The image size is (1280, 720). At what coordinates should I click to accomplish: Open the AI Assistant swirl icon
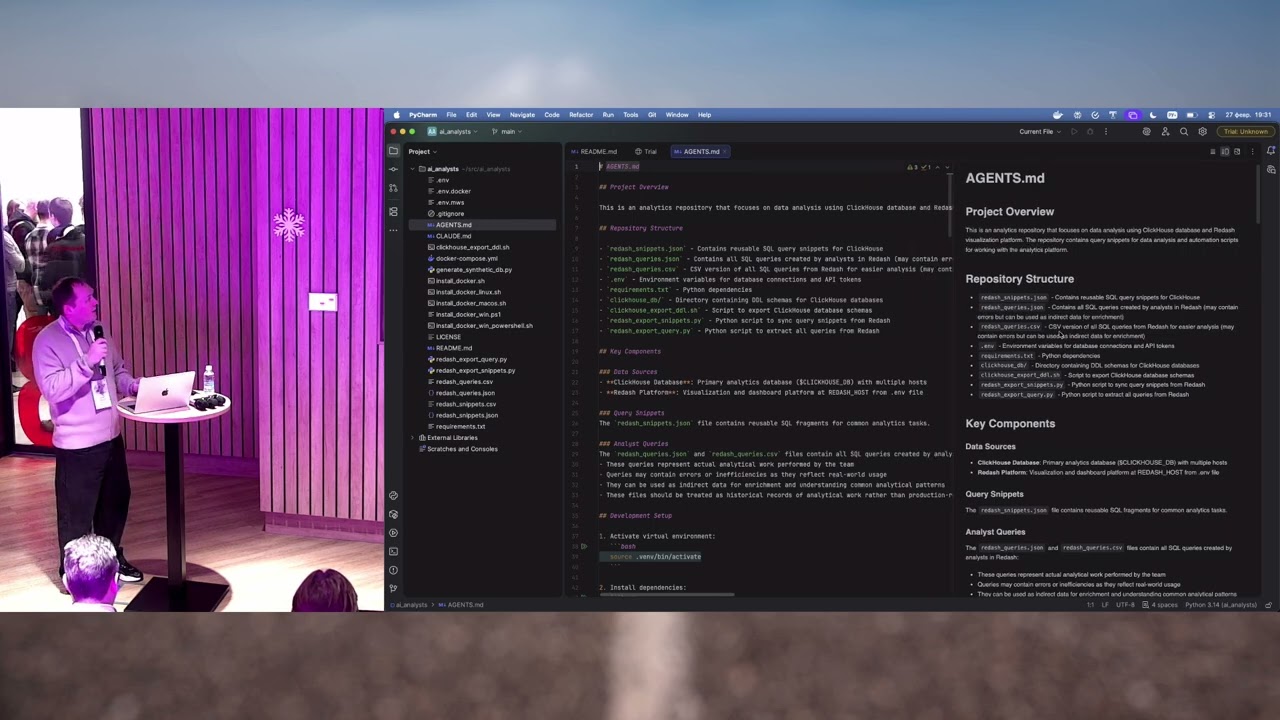[x=1146, y=131]
